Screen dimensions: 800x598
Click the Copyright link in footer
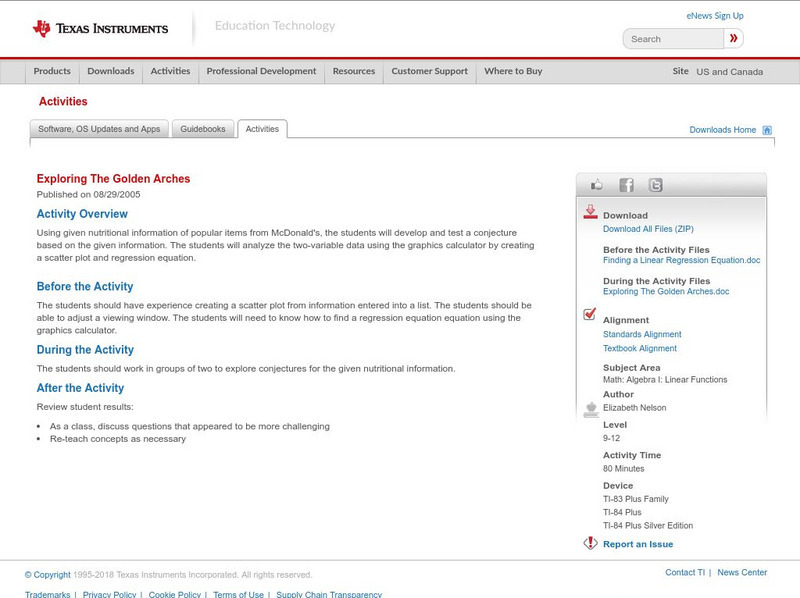pyautogui.click(x=47, y=575)
